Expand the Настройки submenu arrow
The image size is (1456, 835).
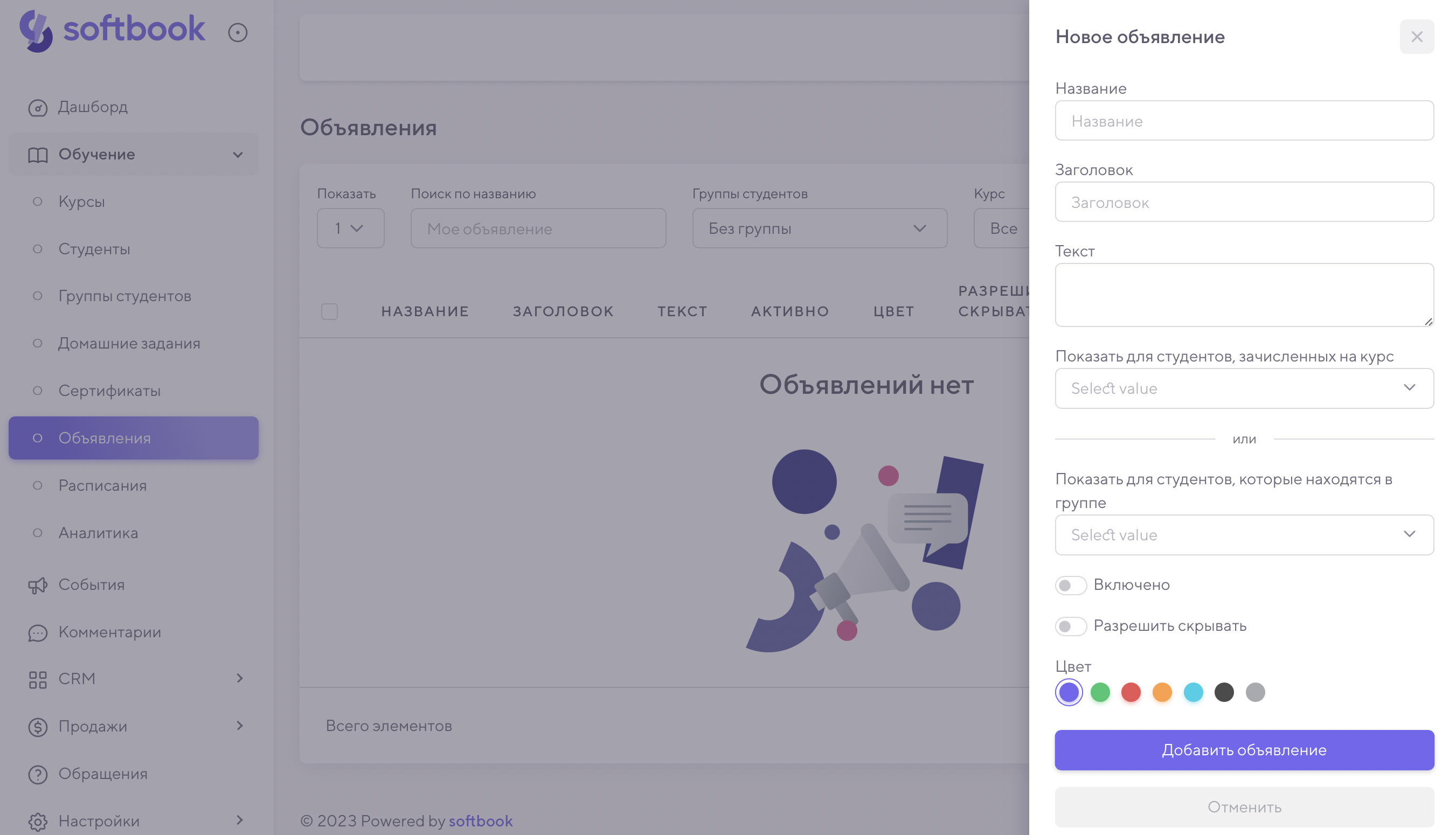pos(240,820)
